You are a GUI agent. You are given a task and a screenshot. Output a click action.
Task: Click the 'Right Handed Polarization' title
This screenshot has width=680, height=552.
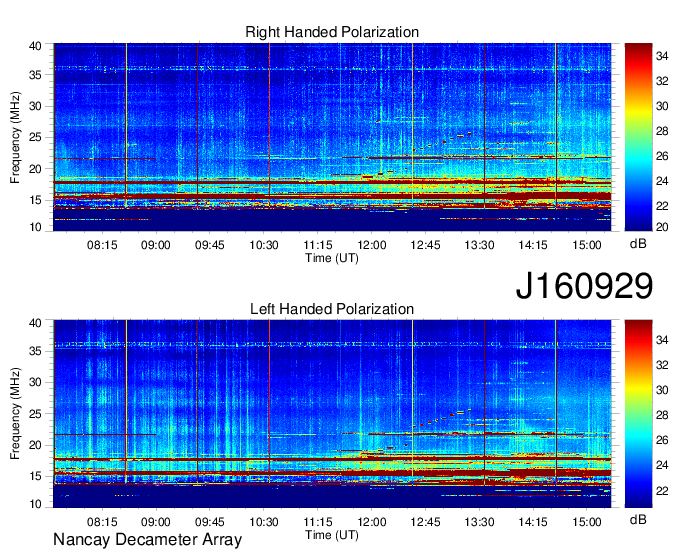[x=332, y=32]
